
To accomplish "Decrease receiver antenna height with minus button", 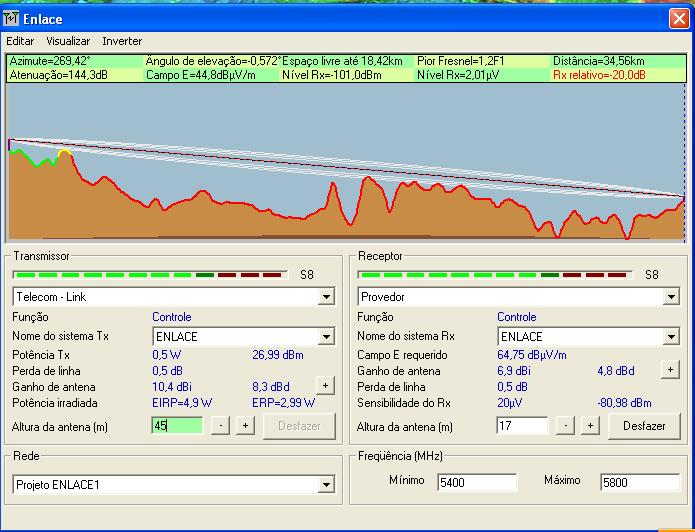I will tap(567, 426).
